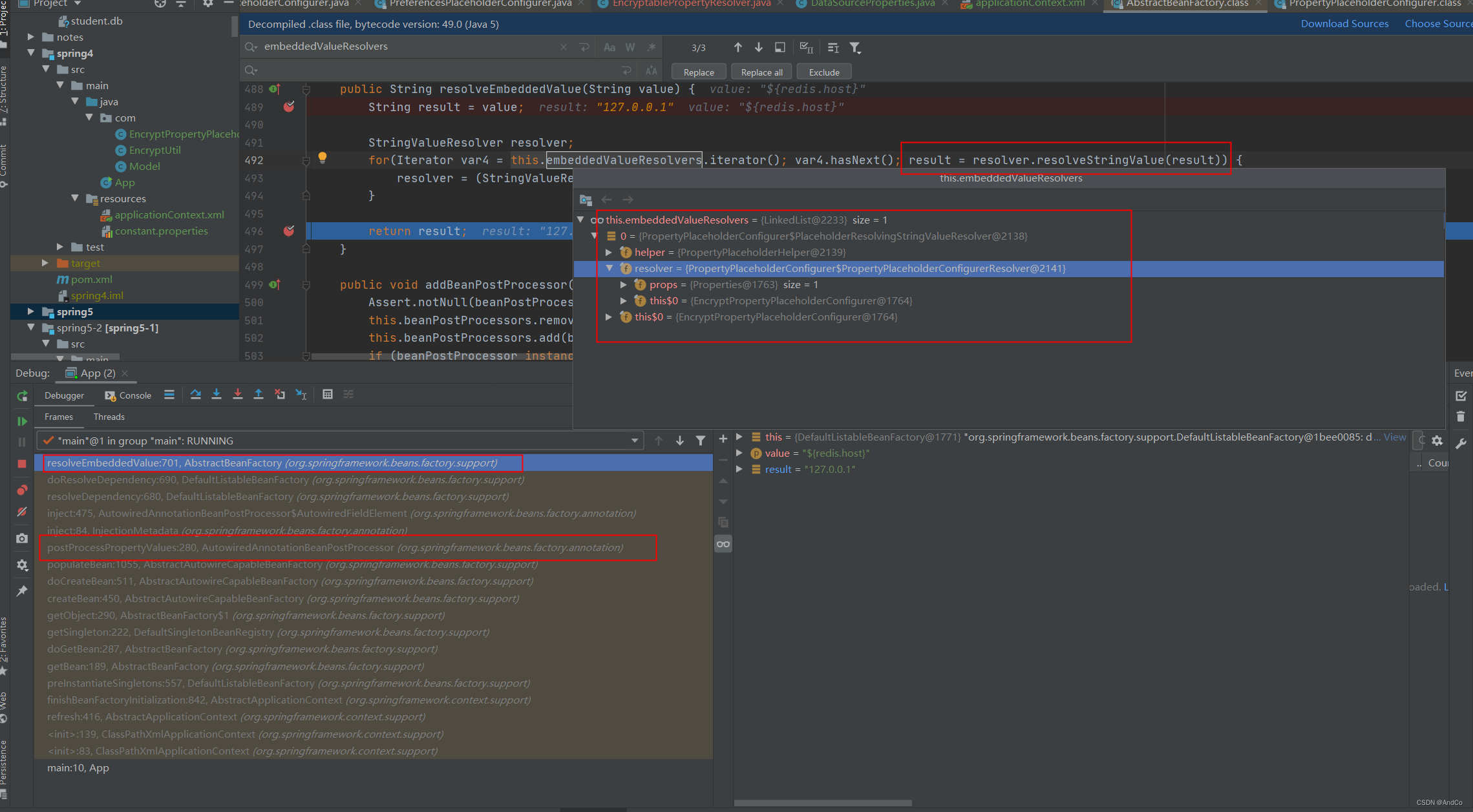Open debugger settings gear in left sidebar
1473x812 pixels.
click(x=22, y=565)
